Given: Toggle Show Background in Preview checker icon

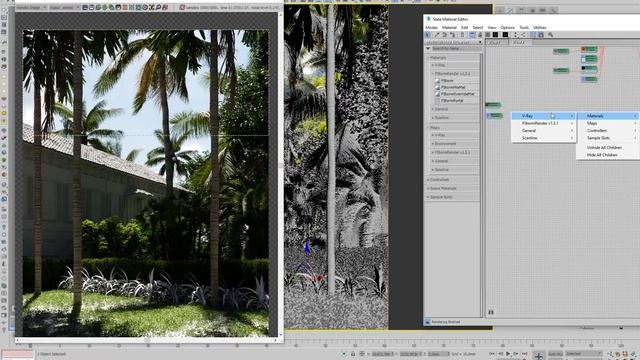Looking at the screenshot, I should (488, 35).
